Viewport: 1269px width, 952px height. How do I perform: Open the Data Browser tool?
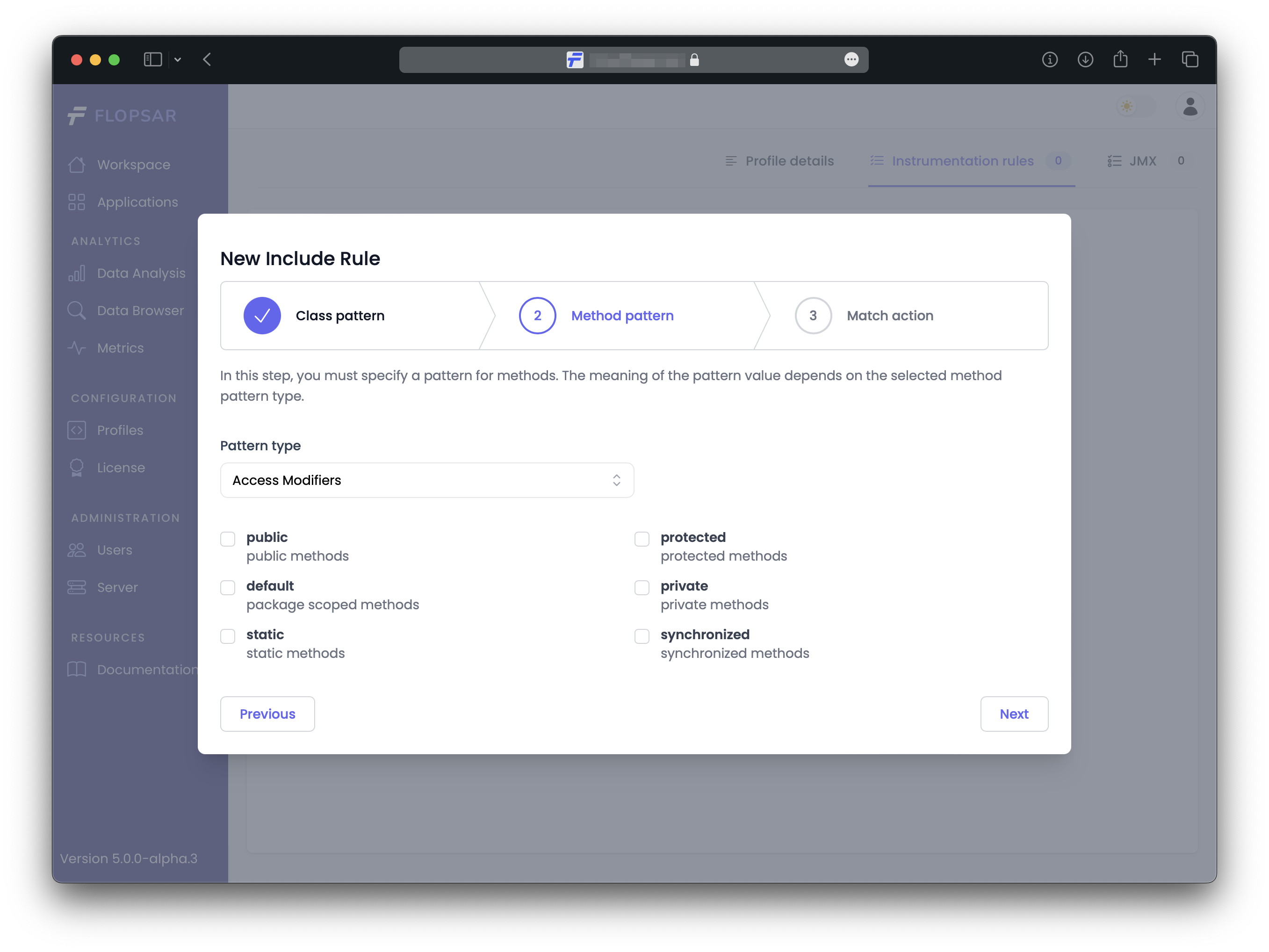(x=139, y=310)
